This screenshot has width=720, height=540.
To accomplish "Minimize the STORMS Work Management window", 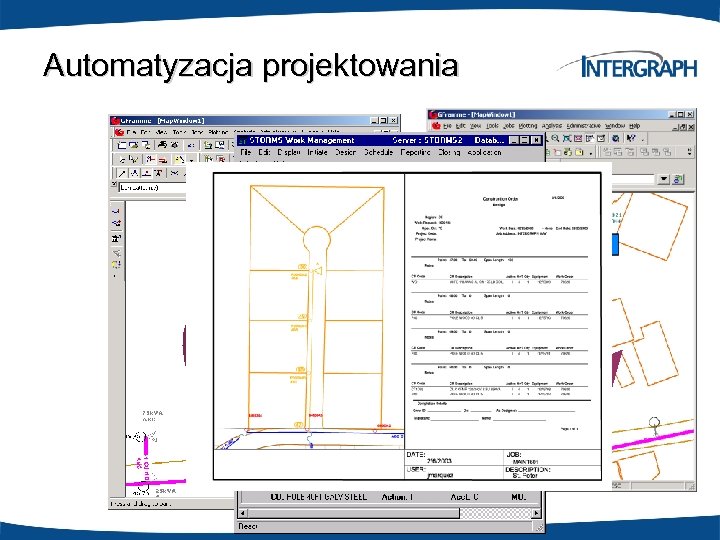I will click(514, 140).
